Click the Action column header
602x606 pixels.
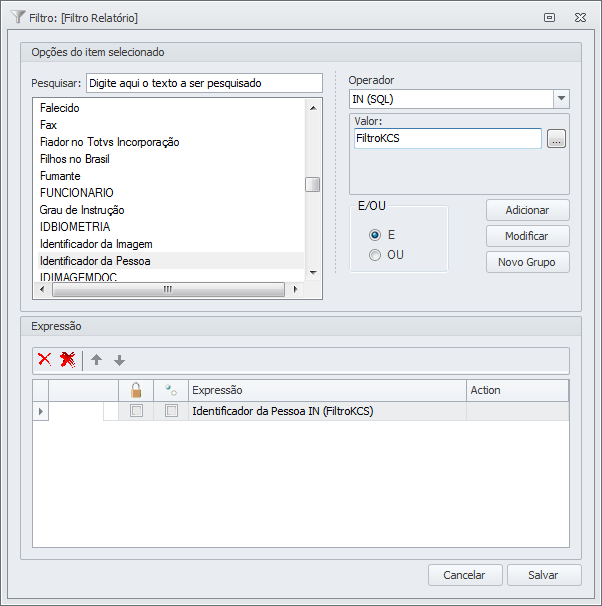click(x=517, y=390)
